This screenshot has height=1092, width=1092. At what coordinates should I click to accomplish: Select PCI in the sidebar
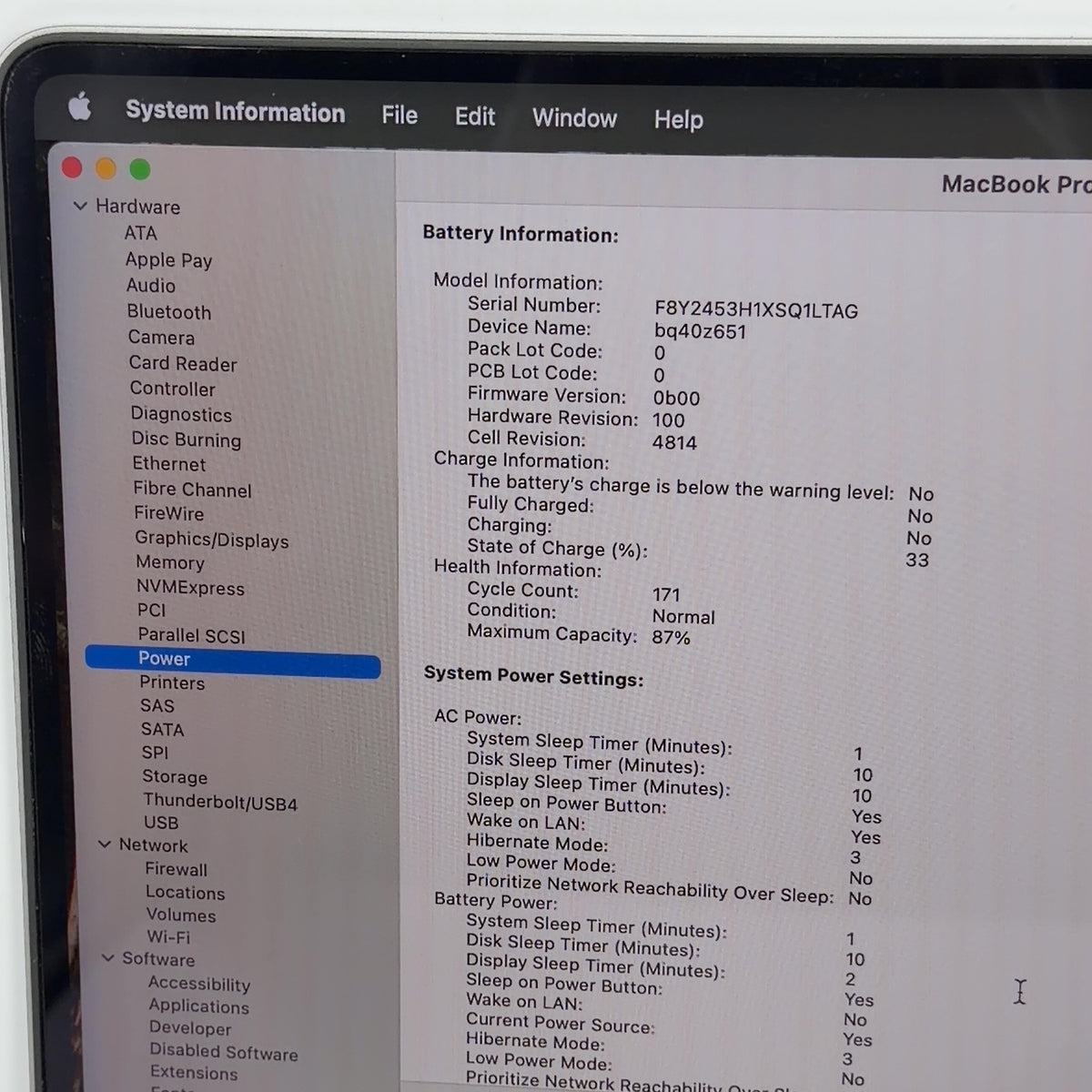(151, 611)
